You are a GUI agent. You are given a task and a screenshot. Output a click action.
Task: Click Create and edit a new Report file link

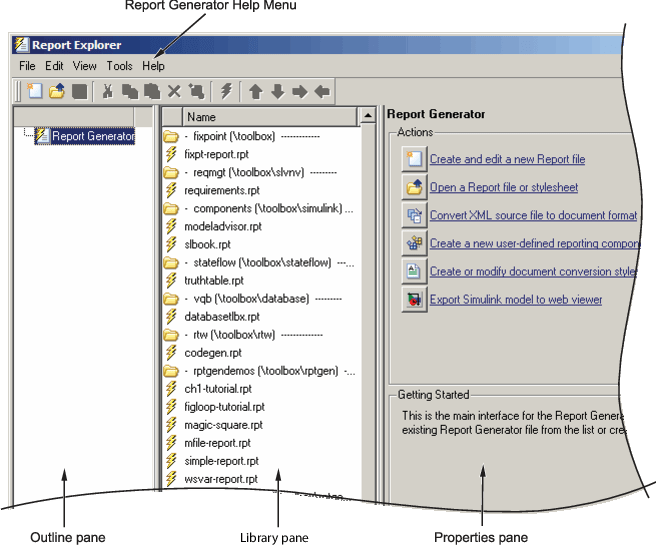[507, 159]
